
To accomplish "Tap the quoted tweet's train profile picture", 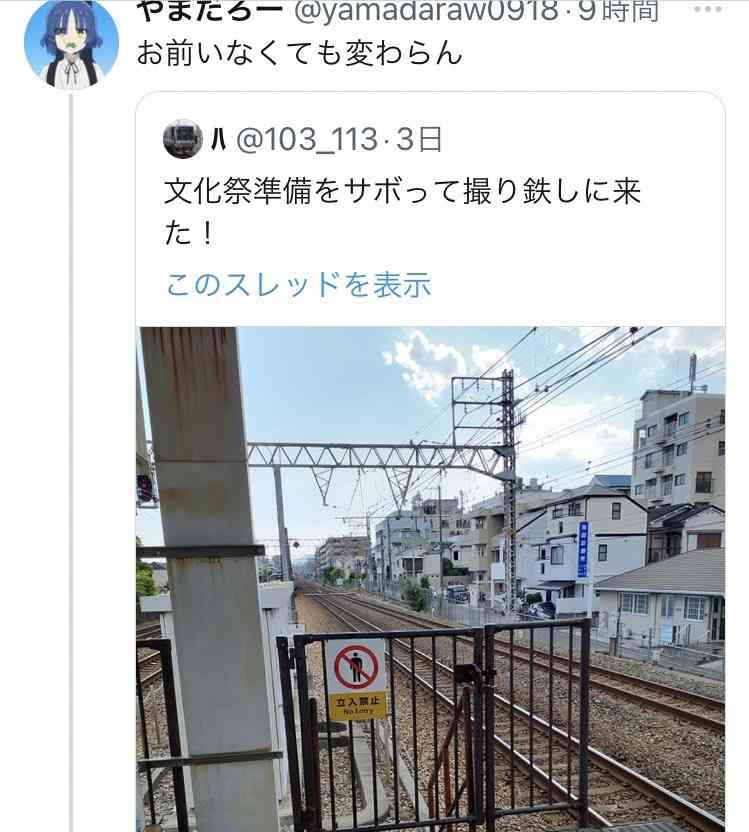I will click(182, 139).
